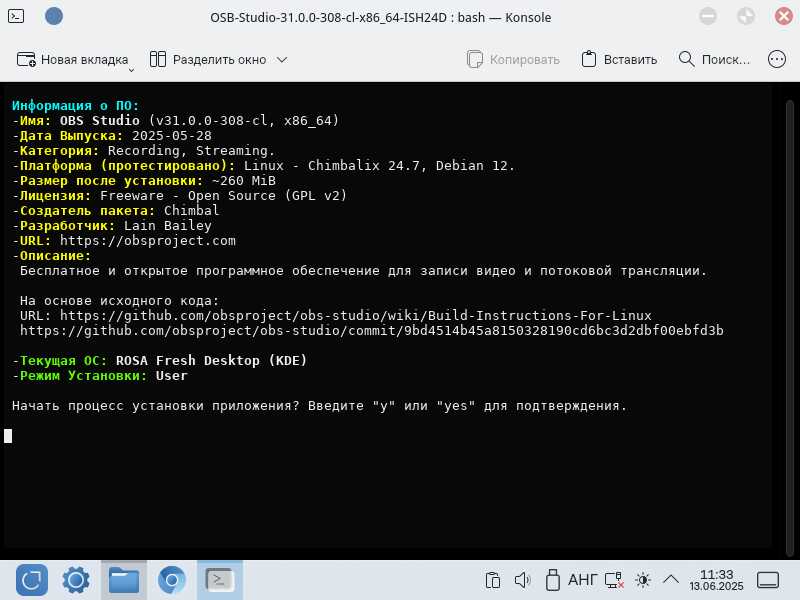Expand the New Tab dropdown arrow
Viewport: 800px width, 600px height.
point(131,70)
